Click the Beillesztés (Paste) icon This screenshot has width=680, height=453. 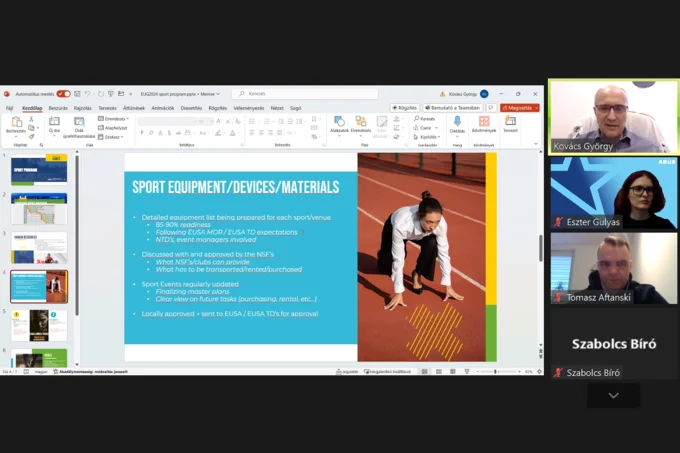click(x=16, y=122)
